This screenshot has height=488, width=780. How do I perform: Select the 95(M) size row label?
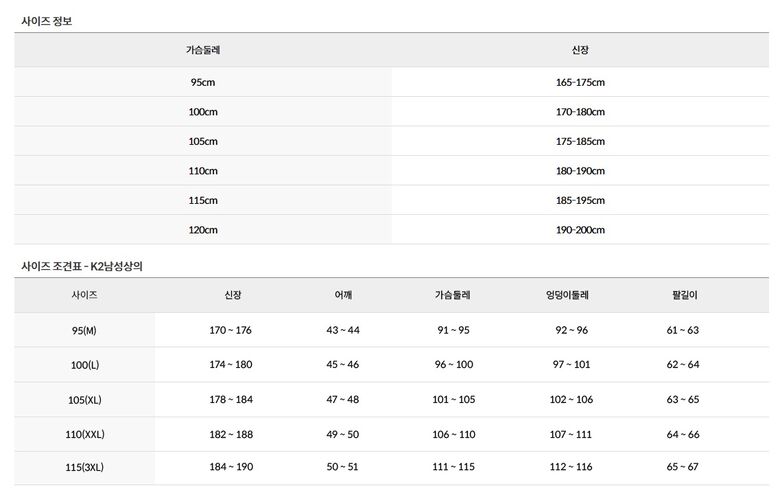click(x=84, y=330)
